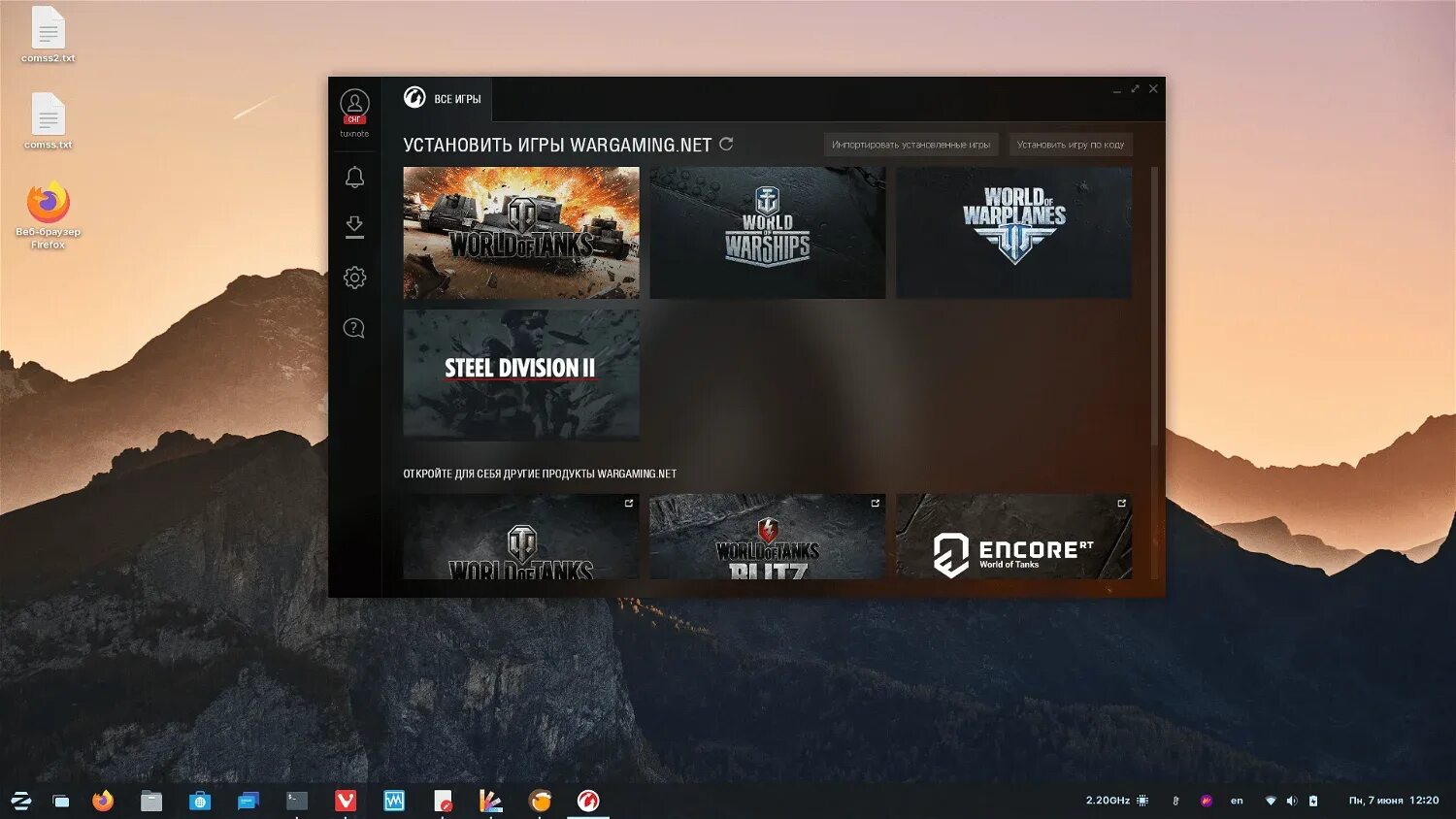This screenshot has height=819, width=1456.
Task: Click Установить игру по коду button
Action: click(1070, 145)
